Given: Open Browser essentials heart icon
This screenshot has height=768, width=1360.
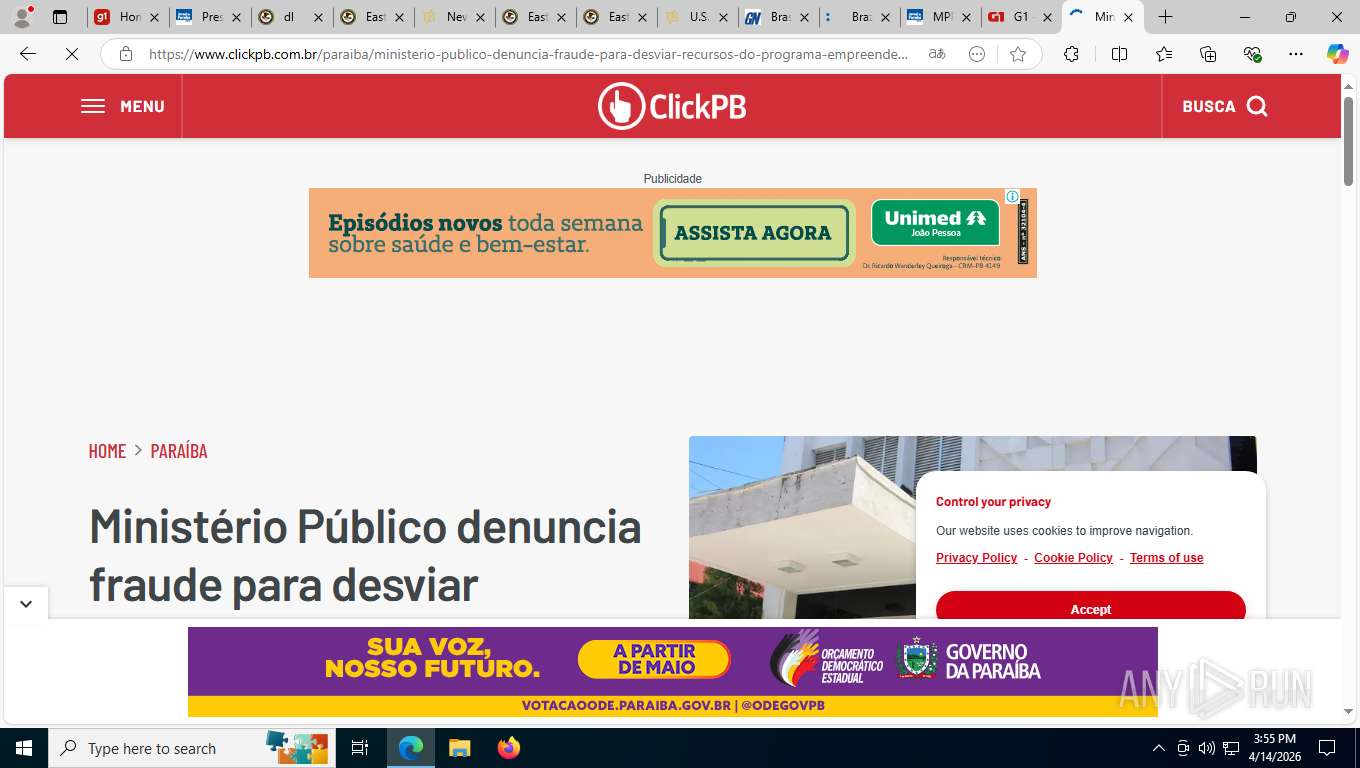Looking at the screenshot, I should (x=1252, y=54).
